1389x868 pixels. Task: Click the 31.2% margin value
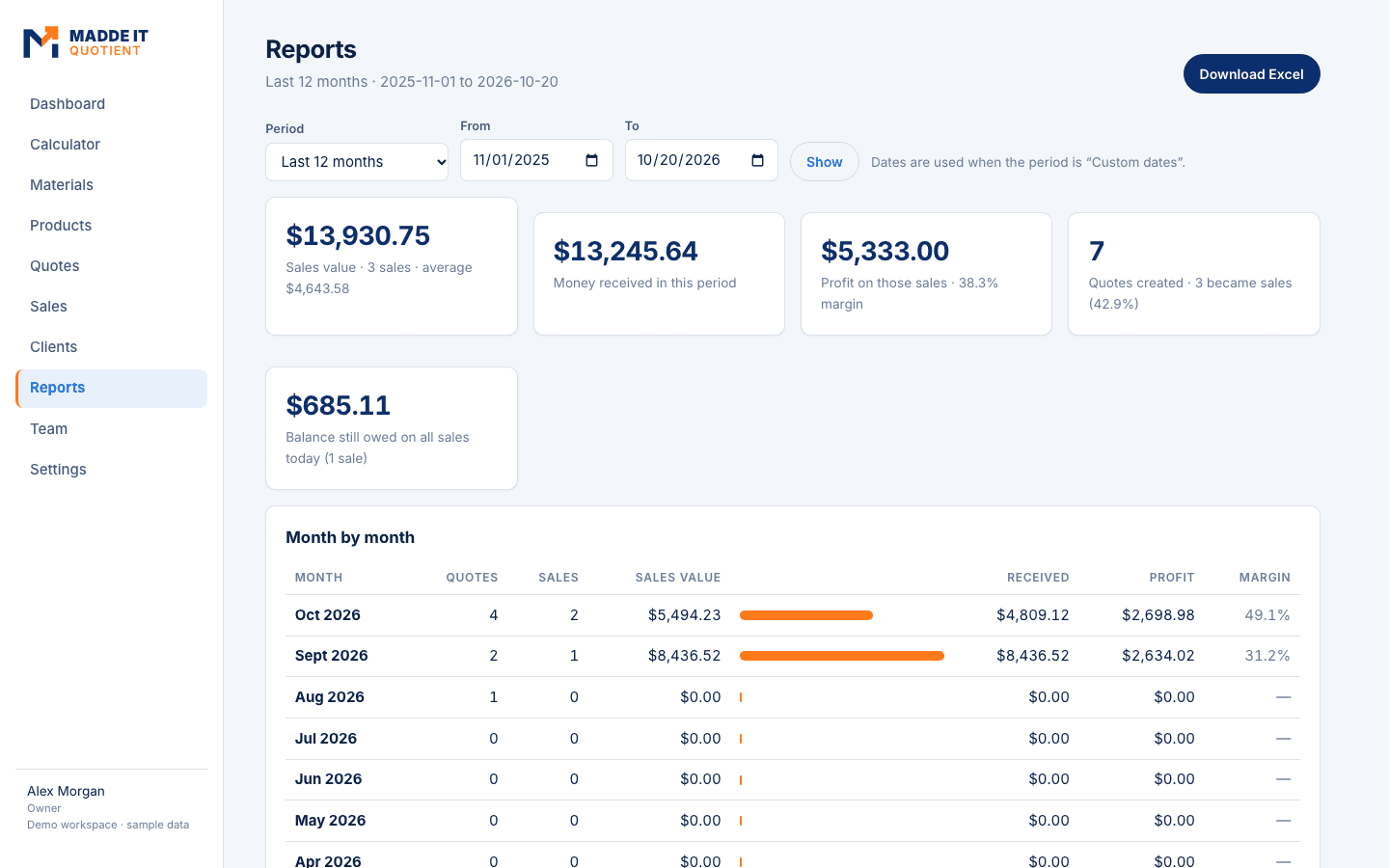pos(1267,656)
